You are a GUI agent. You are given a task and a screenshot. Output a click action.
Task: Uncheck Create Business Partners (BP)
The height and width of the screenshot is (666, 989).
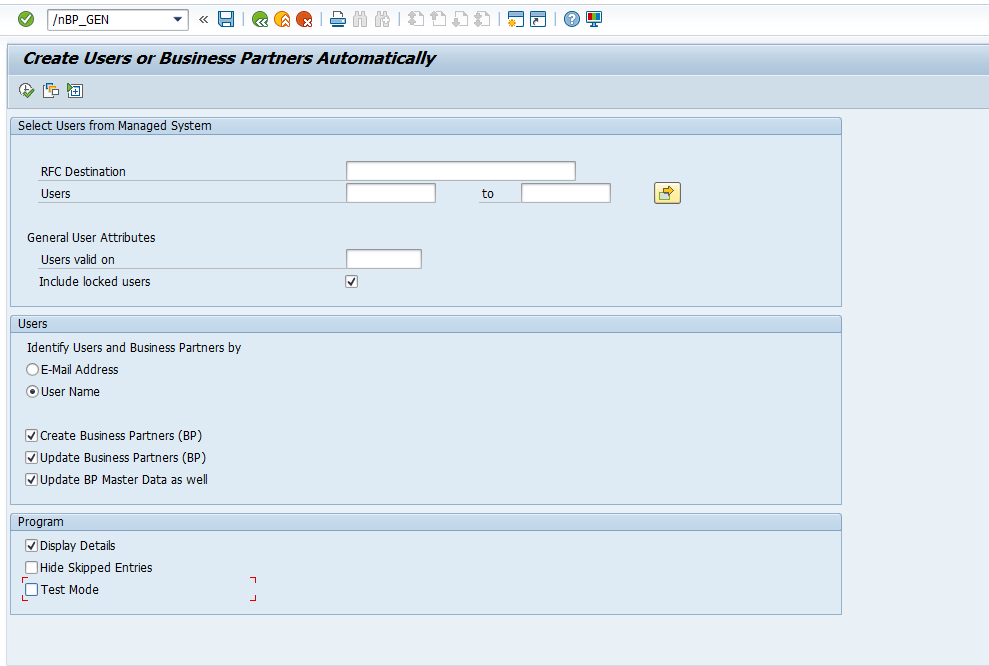(x=32, y=436)
